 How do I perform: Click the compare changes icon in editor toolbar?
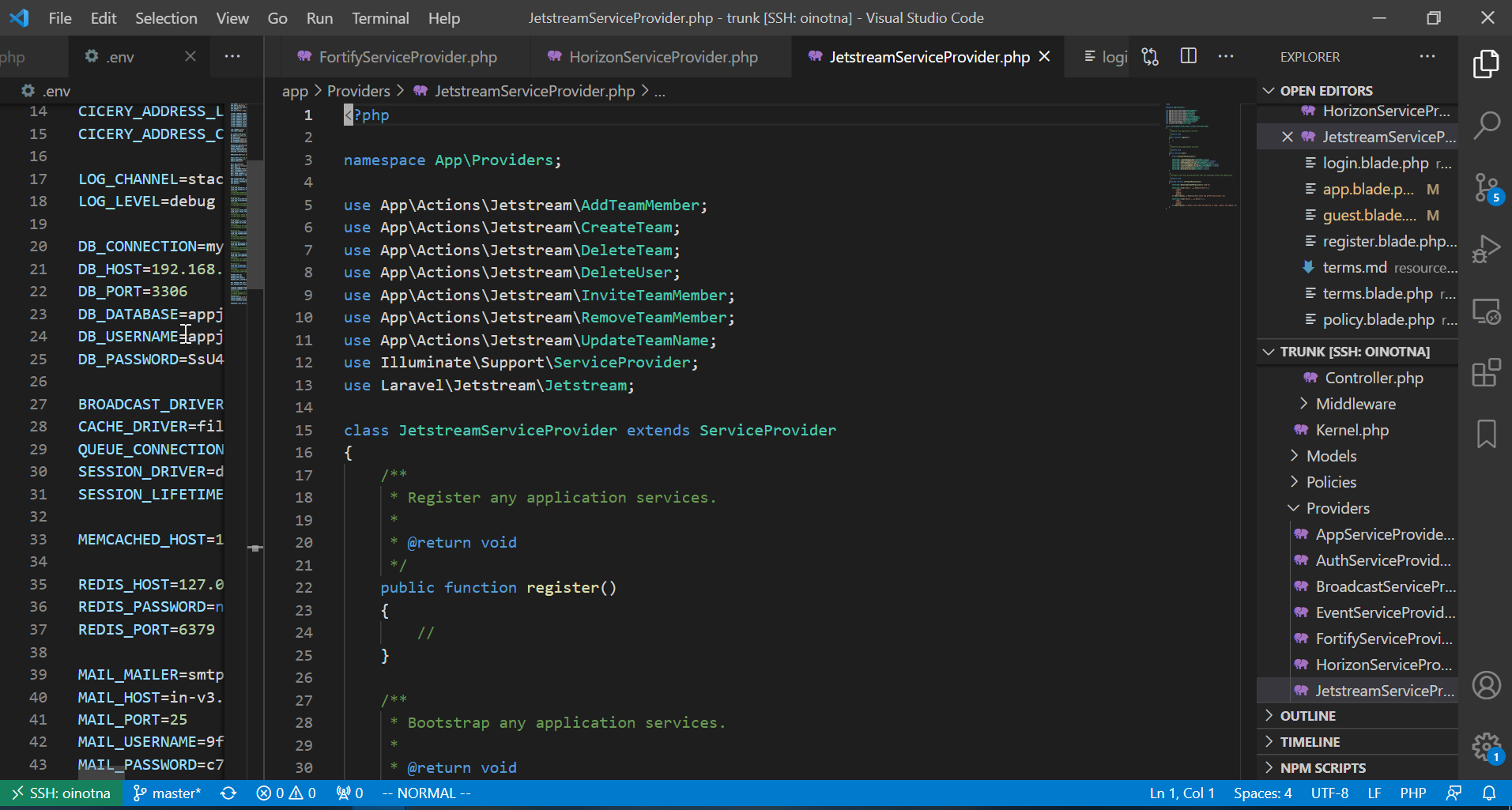click(1150, 57)
